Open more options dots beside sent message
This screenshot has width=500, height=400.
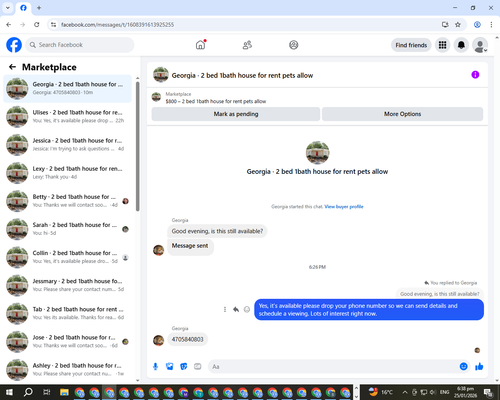click(225, 309)
